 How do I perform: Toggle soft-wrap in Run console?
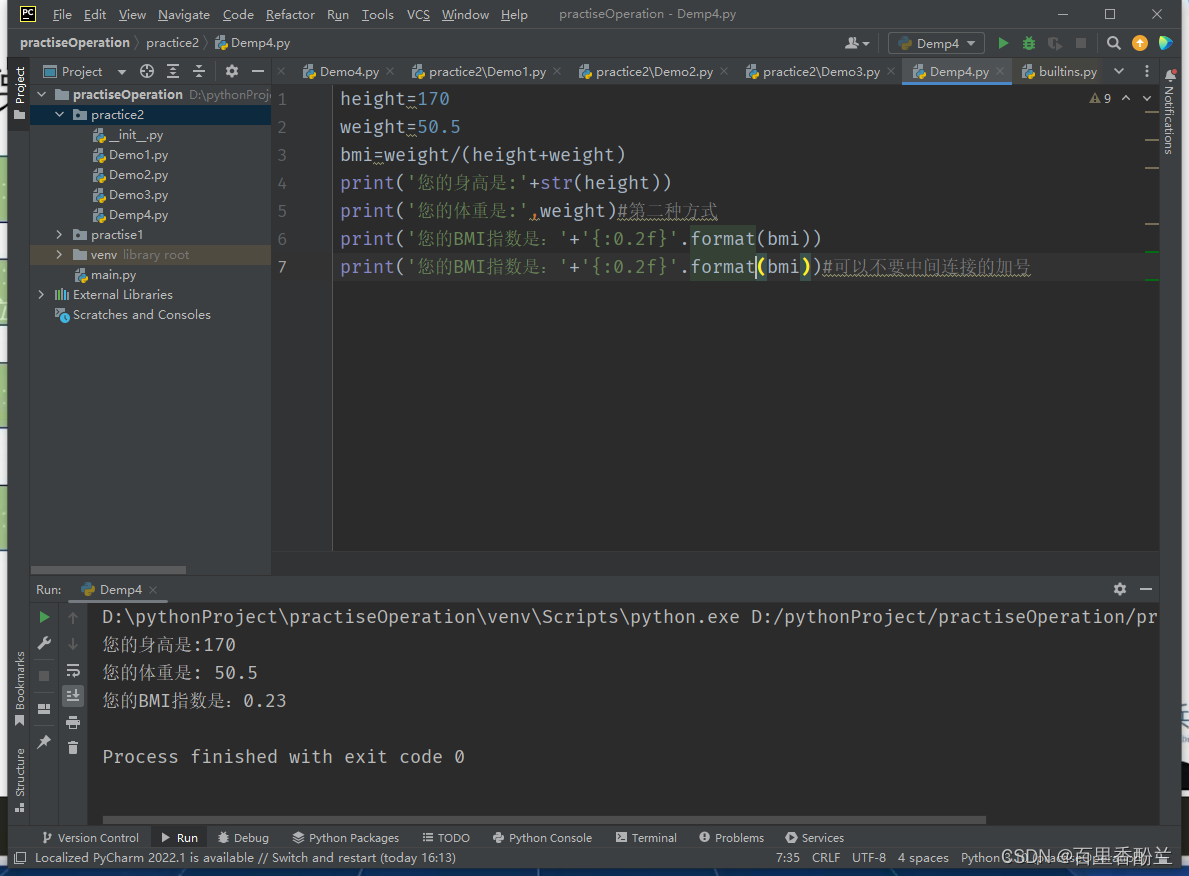73,670
